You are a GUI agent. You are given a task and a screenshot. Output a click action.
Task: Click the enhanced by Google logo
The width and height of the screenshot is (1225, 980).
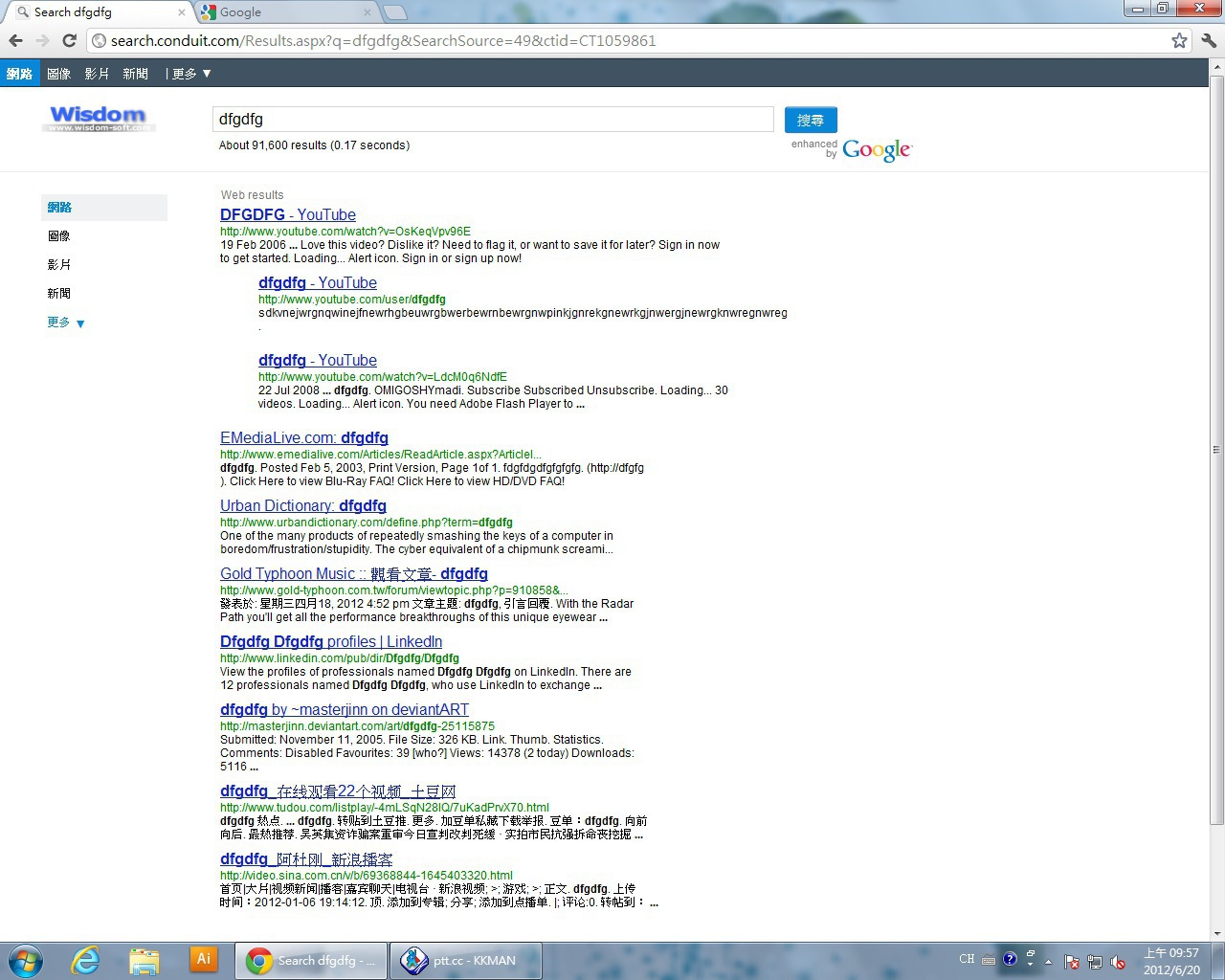(852, 149)
